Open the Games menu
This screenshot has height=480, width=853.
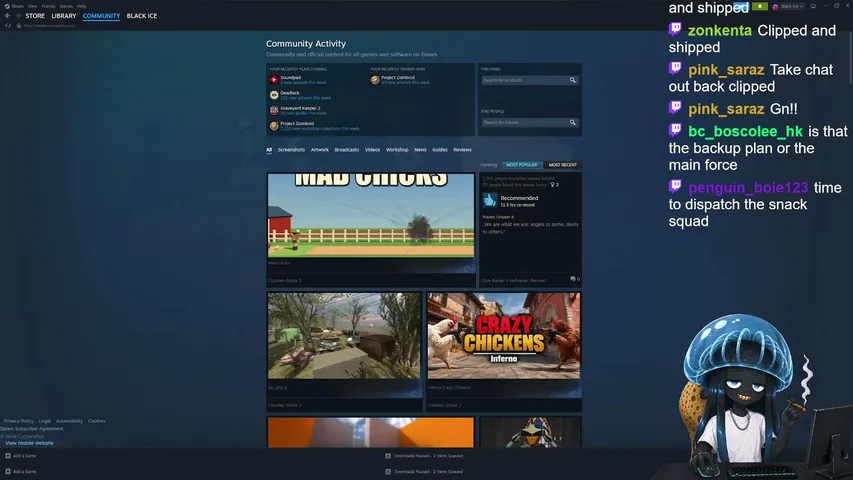pos(66,6)
